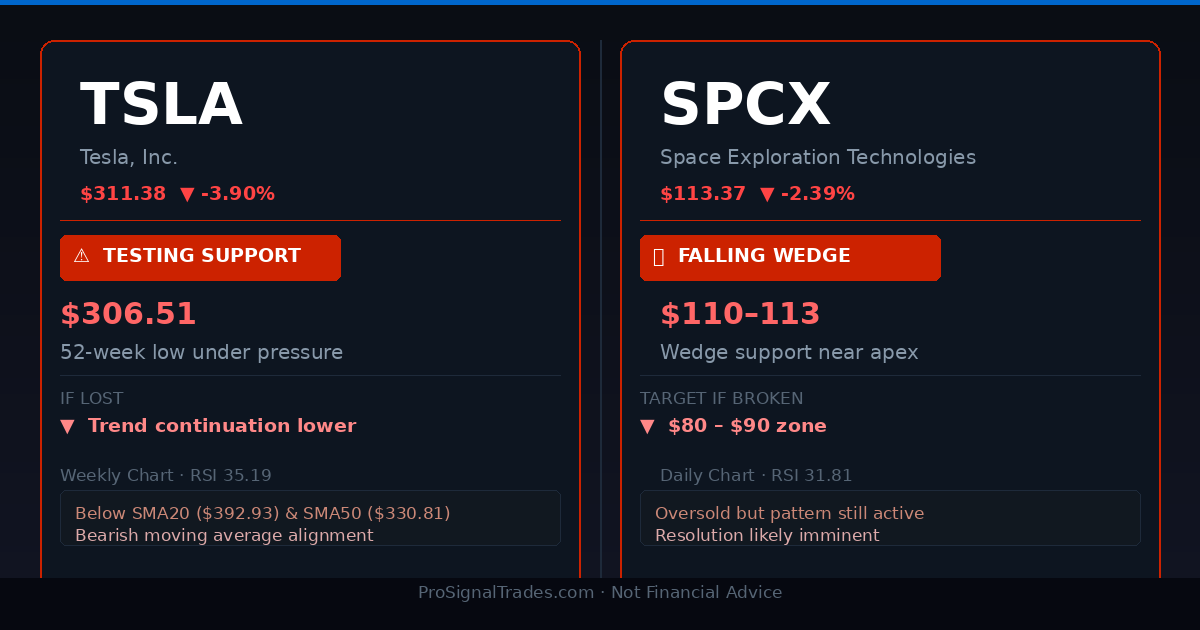Click the SPCX price $113.37
The height and width of the screenshot is (630, 1200).
coord(703,195)
